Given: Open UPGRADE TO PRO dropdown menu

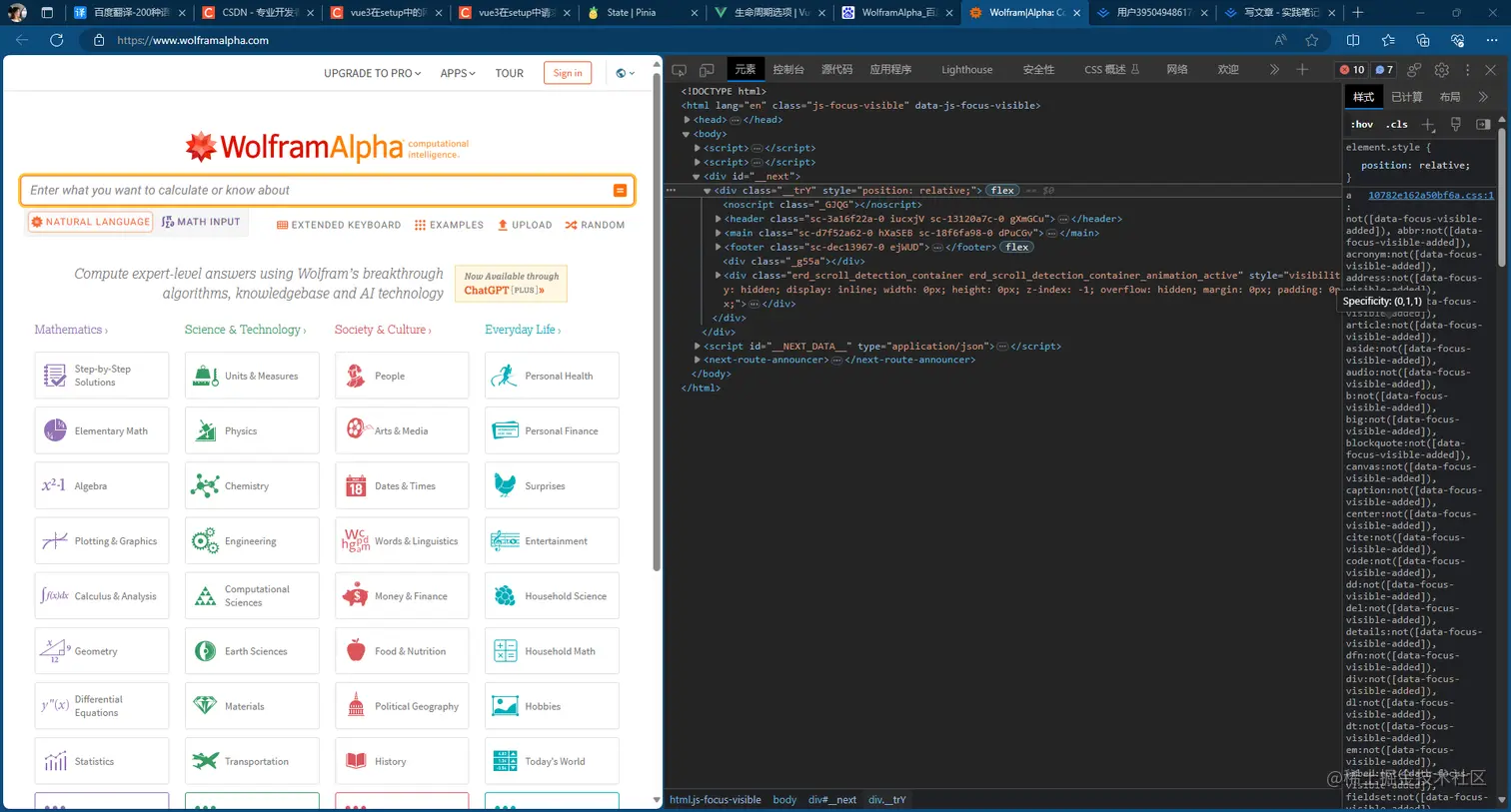Looking at the screenshot, I should (372, 73).
